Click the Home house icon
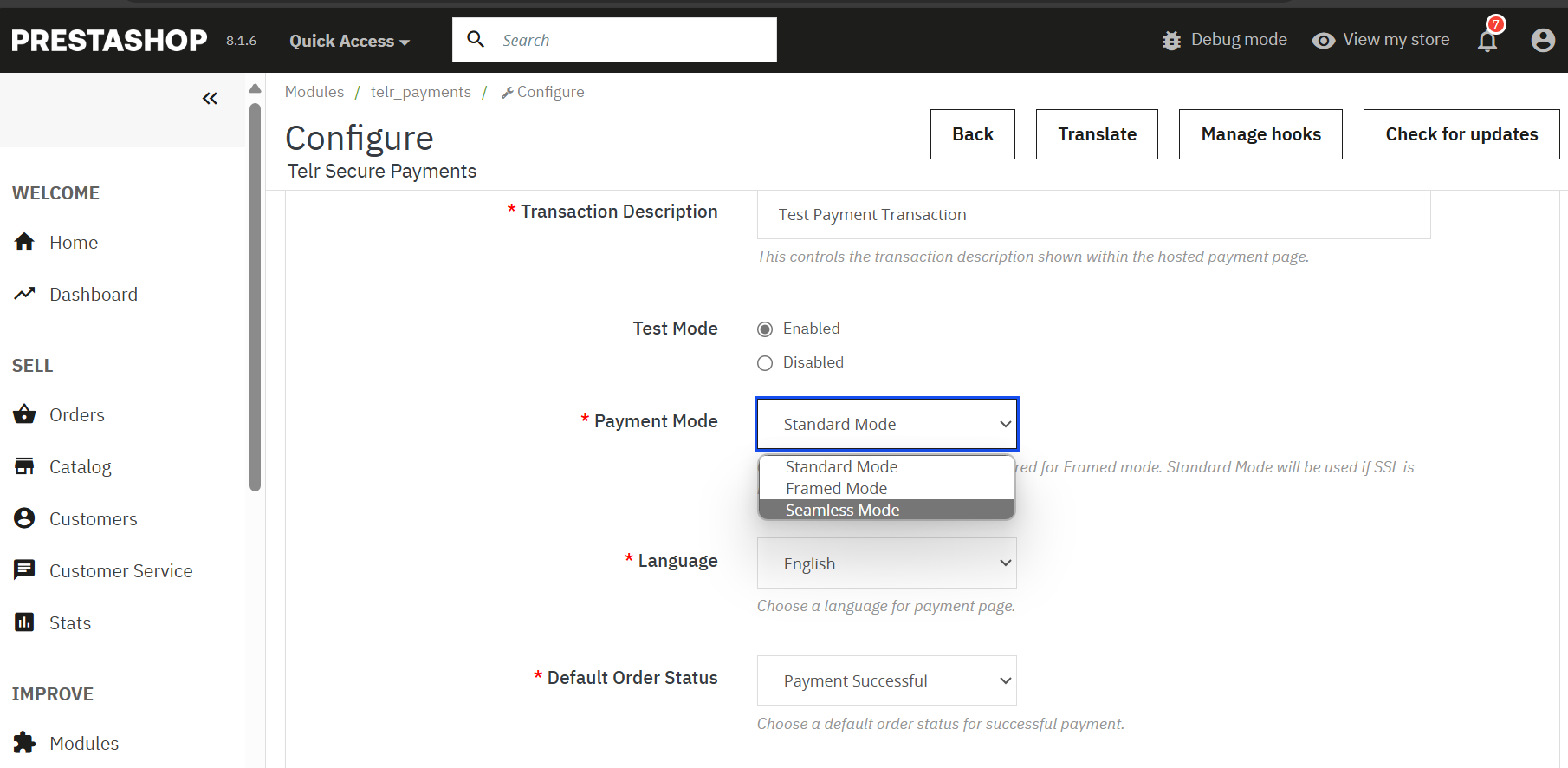This screenshot has width=1568, height=768. 24,242
